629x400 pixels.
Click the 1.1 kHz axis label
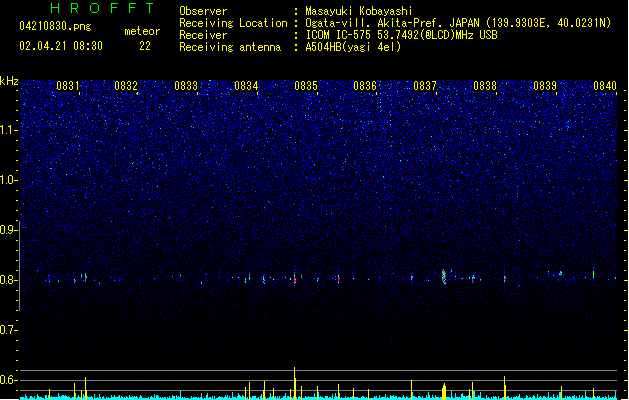click(x=8, y=130)
